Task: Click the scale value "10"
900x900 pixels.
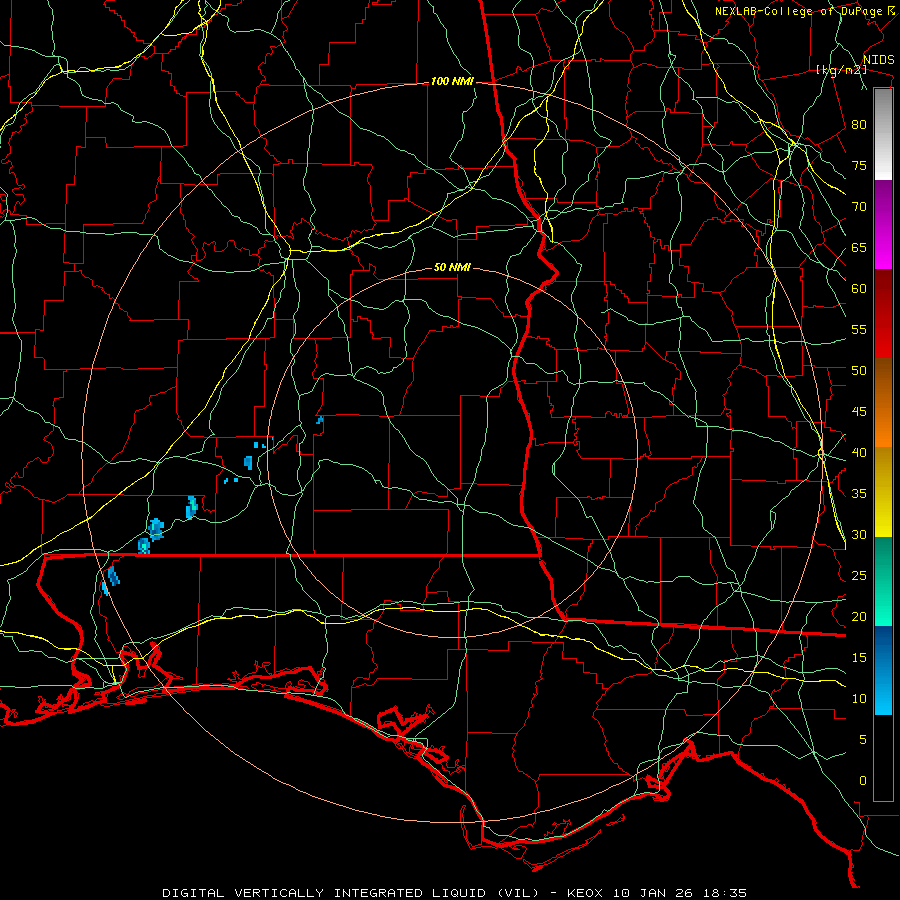Action: 859,699
